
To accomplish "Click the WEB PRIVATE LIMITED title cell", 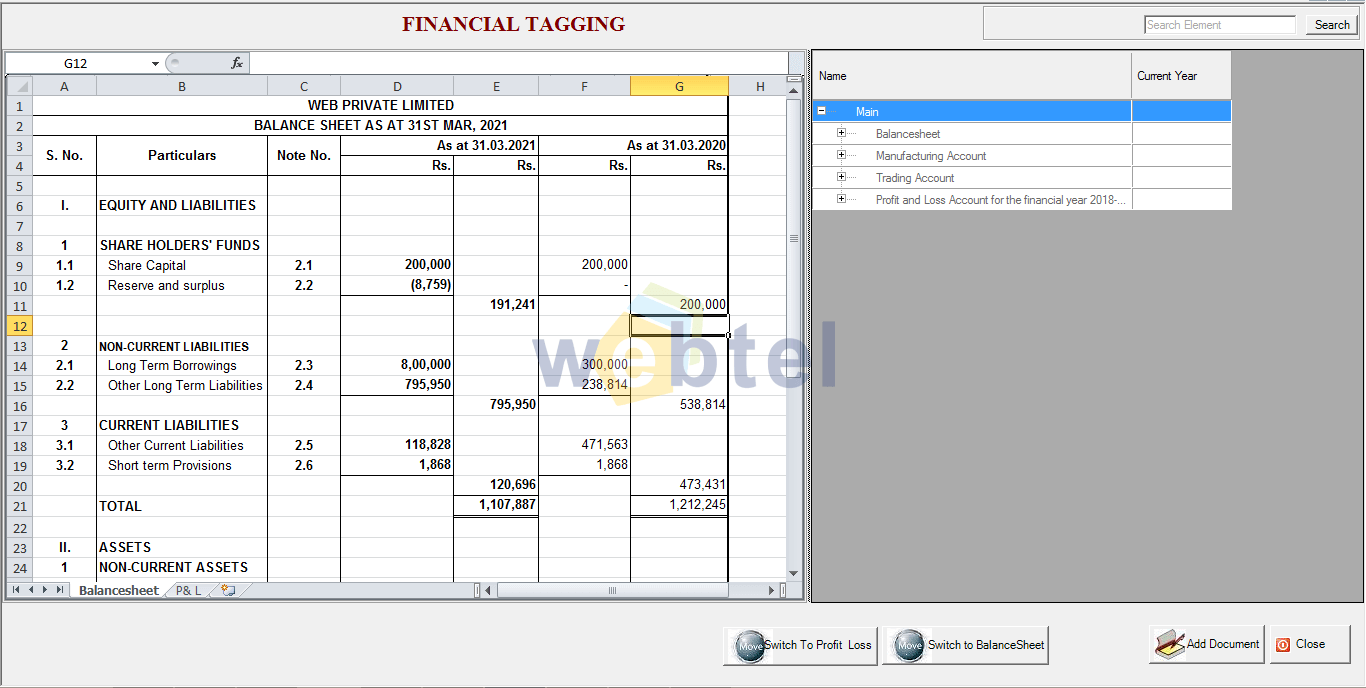I will pos(380,105).
